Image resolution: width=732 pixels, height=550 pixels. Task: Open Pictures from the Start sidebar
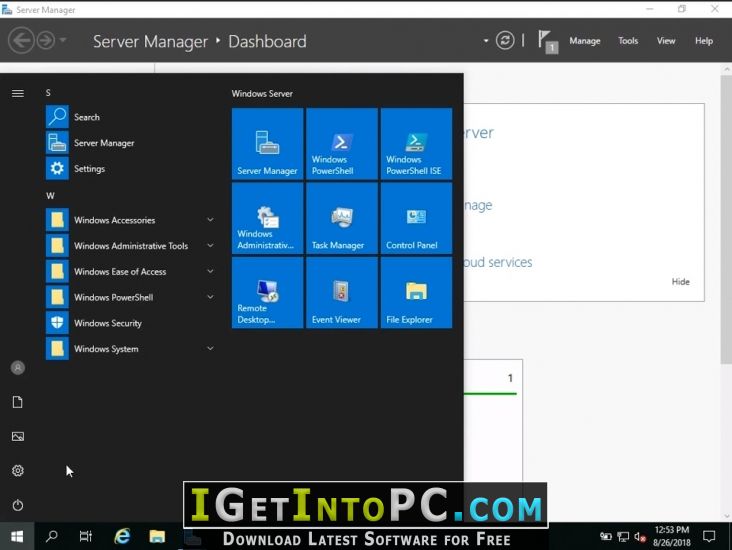[x=18, y=437]
